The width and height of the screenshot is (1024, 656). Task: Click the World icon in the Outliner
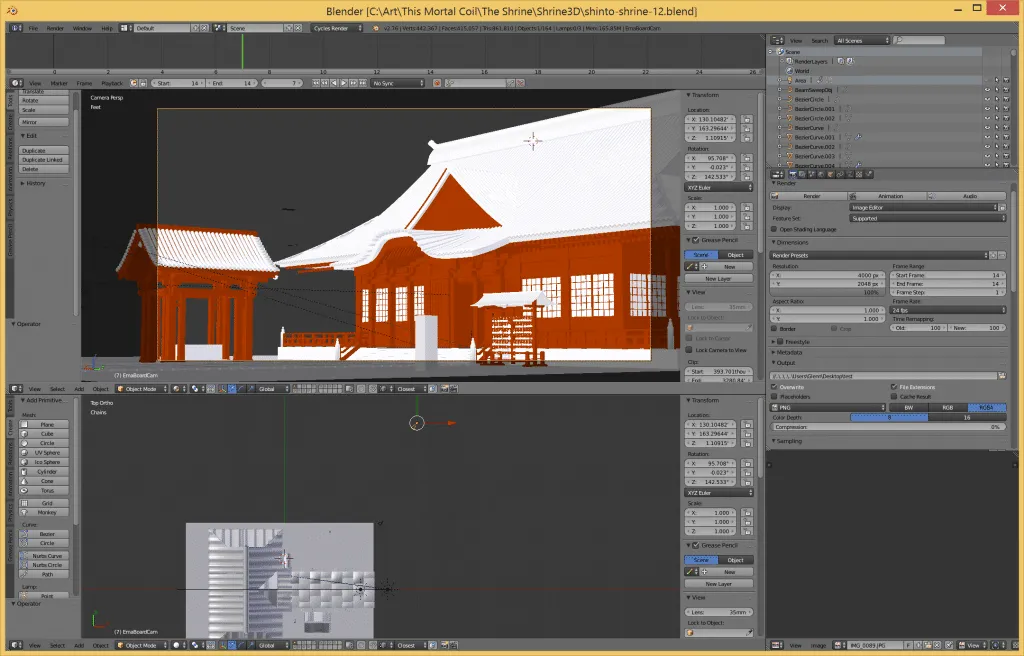point(790,71)
